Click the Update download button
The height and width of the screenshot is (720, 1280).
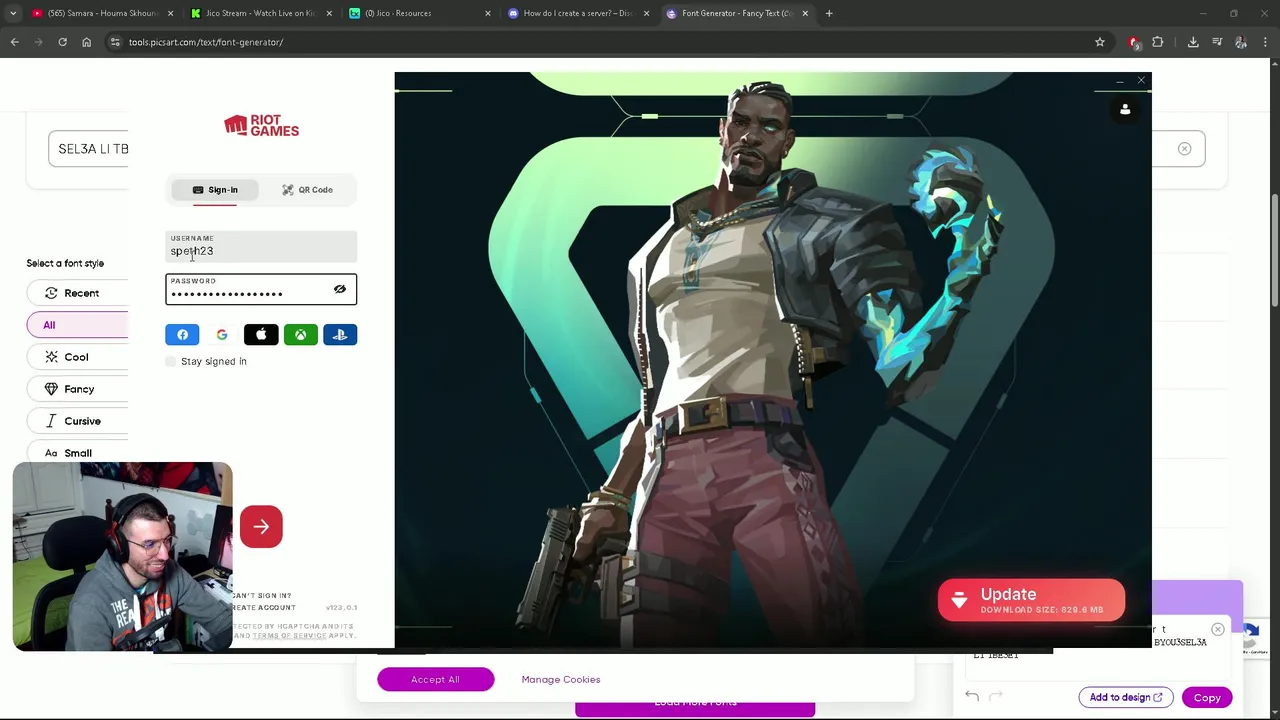click(x=1031, y=600)
